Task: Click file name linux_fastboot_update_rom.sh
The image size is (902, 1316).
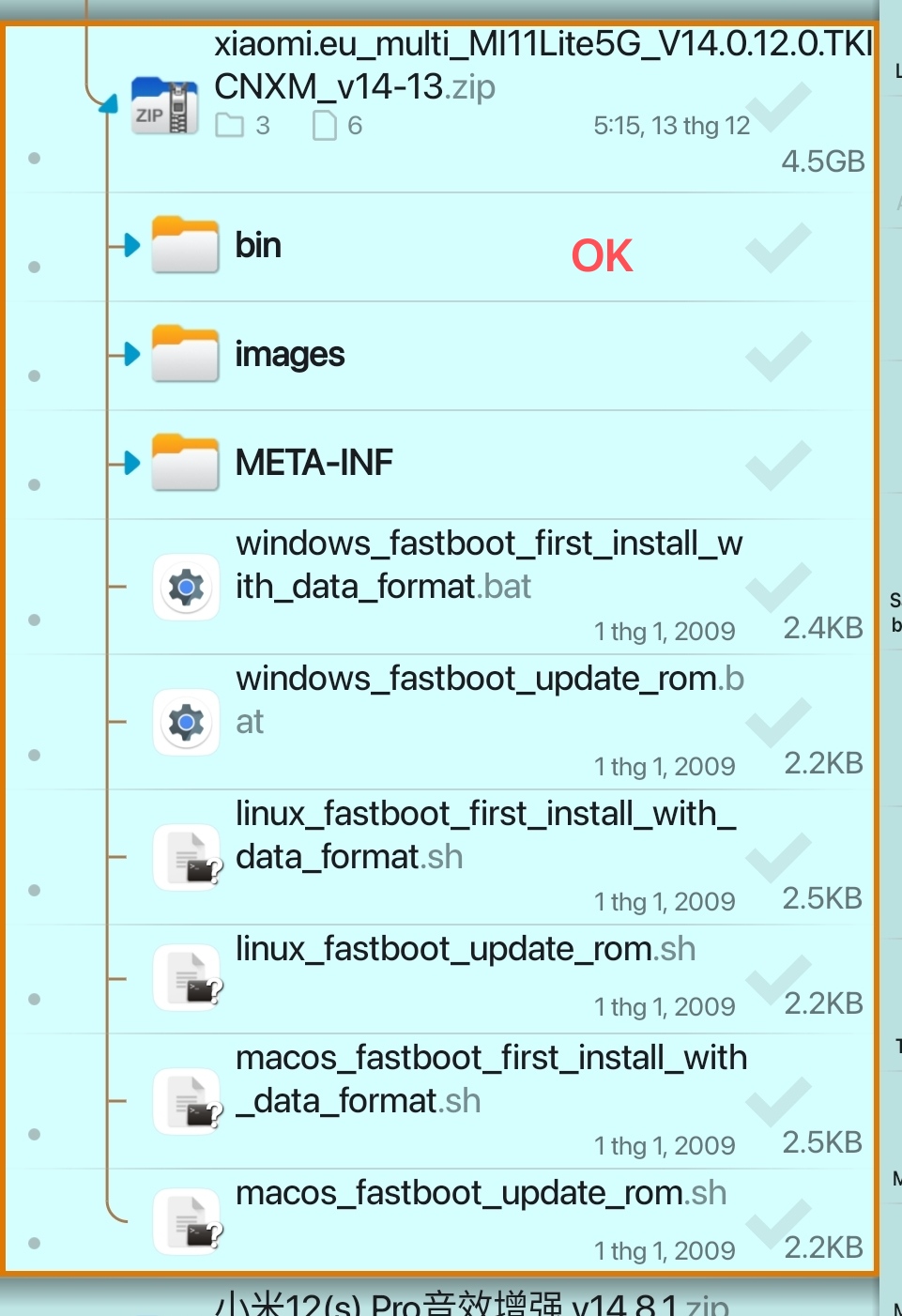Action: pyautogui.click(x=466, y=949)
